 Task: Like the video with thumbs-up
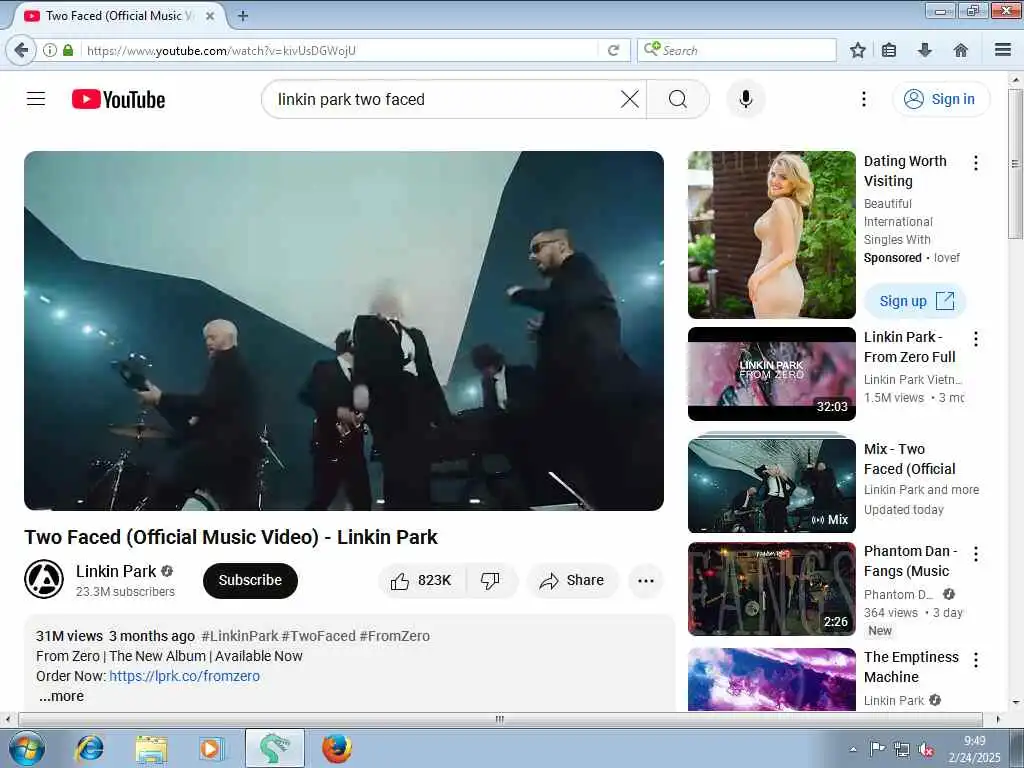click(422, 581)
